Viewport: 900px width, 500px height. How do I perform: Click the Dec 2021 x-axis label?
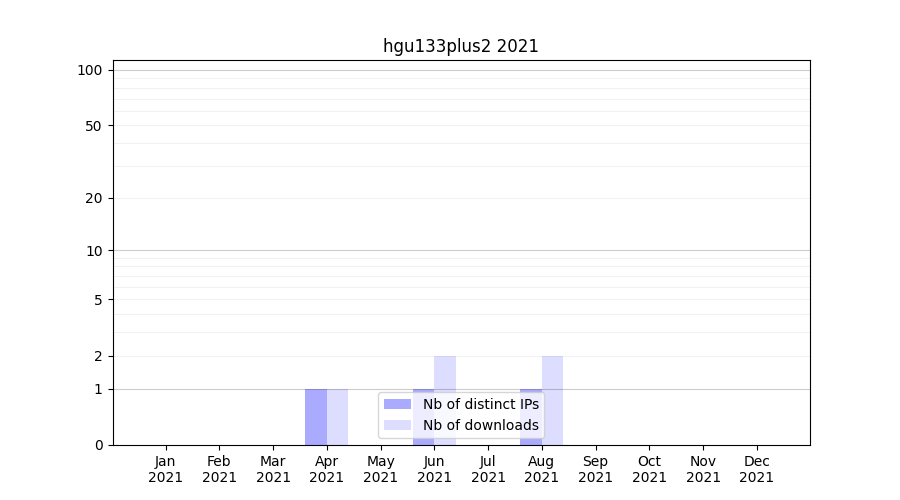(x=756, y=469)
